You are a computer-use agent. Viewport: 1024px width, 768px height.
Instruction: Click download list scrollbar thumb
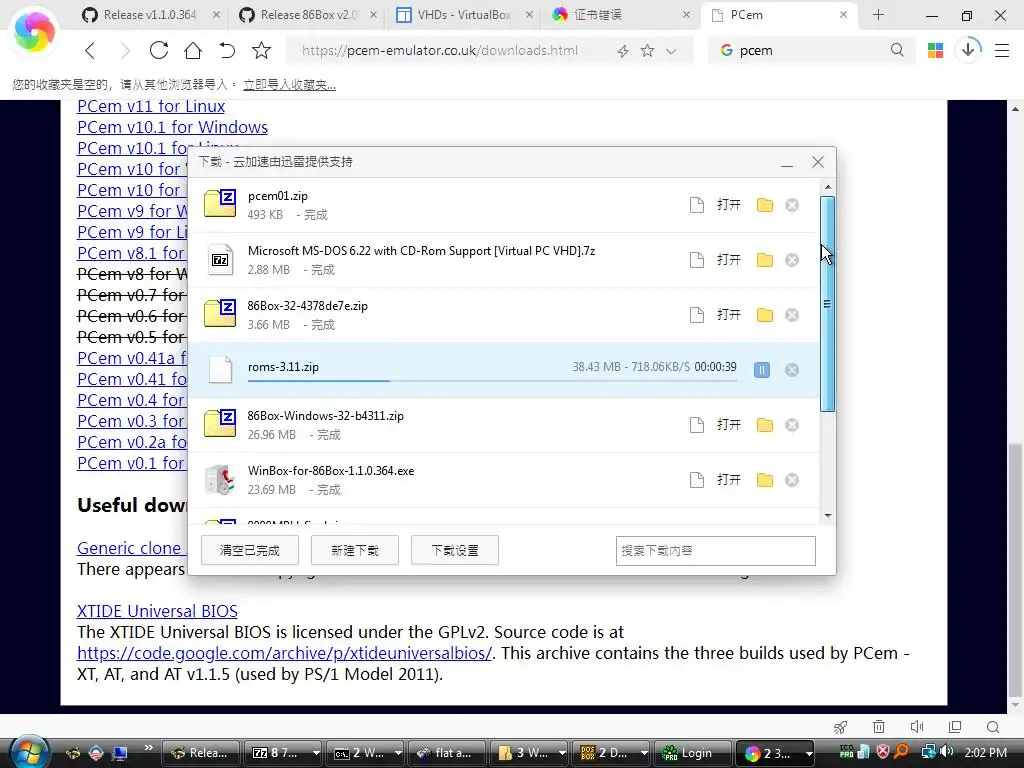[827, 304]
